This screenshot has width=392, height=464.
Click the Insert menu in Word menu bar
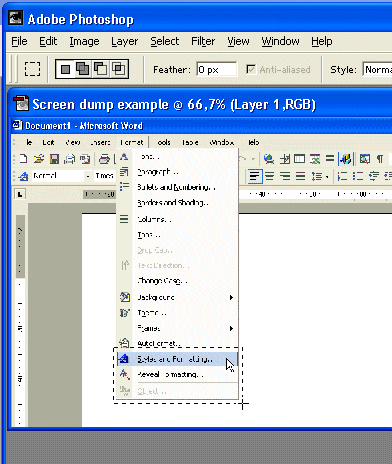pyautogui.click(x=100, y=142)
